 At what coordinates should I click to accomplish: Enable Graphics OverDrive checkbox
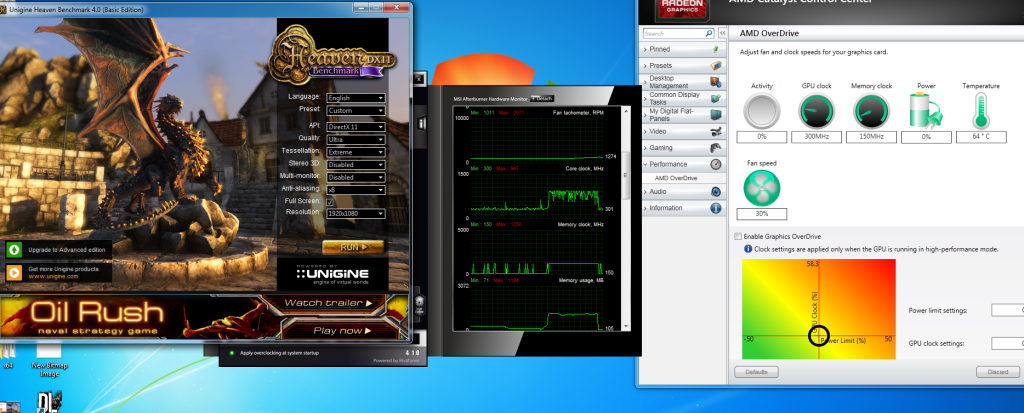click(x=739, y=236)
